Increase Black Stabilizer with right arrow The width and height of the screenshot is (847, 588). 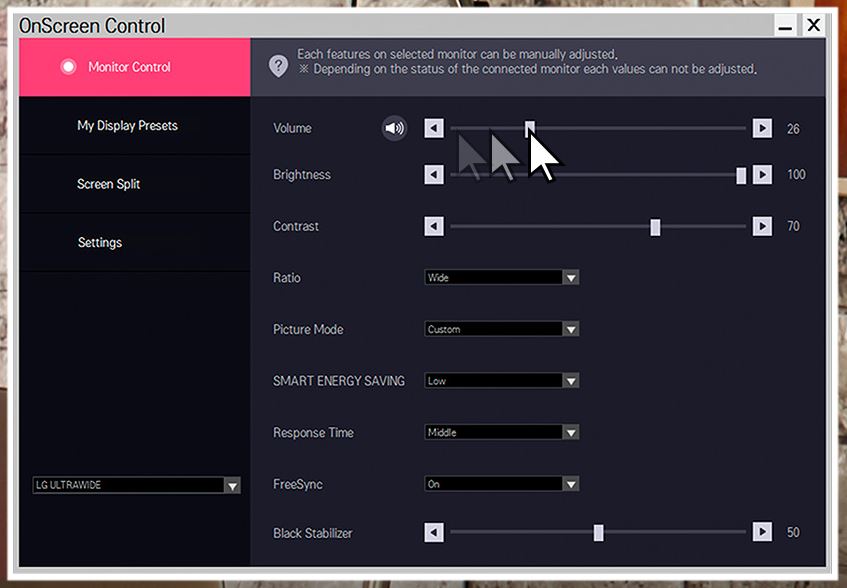click(762, 532)
